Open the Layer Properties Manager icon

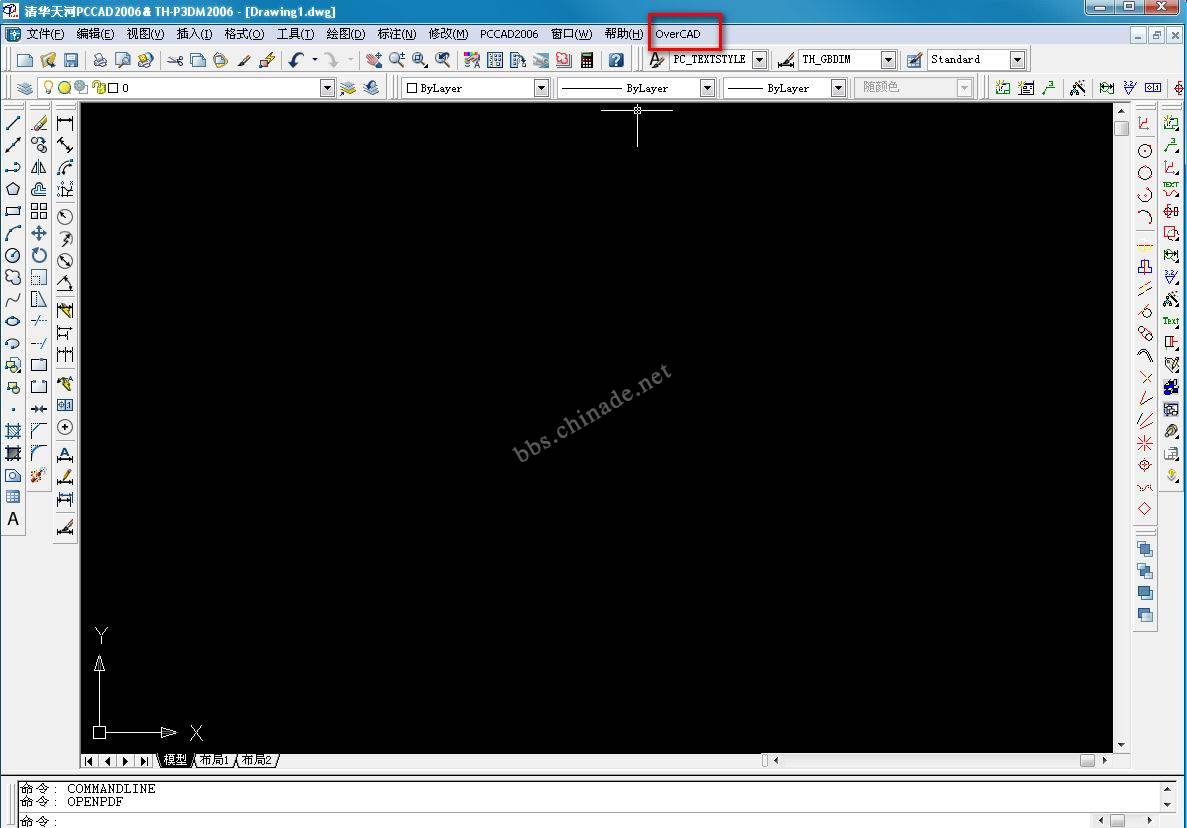pos(24,88)
